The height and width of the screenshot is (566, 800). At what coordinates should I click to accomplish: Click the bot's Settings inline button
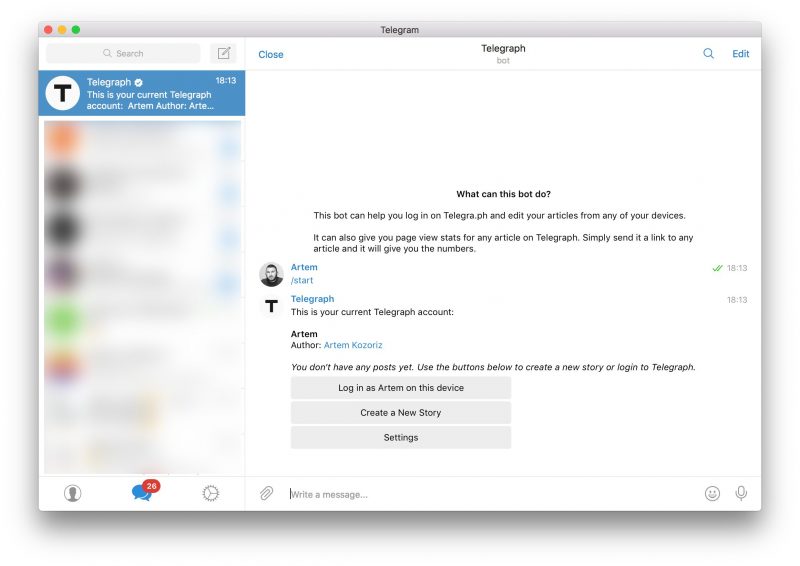[x=401, y=438]
